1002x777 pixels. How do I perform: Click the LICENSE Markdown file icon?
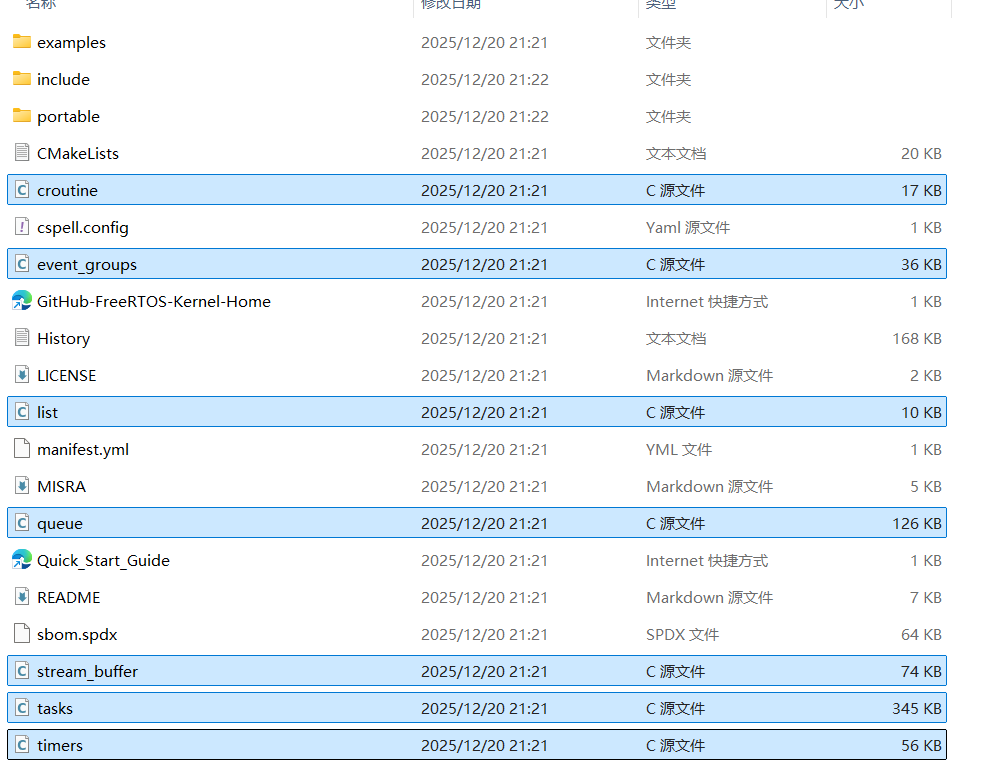click(x=22, y=374)
